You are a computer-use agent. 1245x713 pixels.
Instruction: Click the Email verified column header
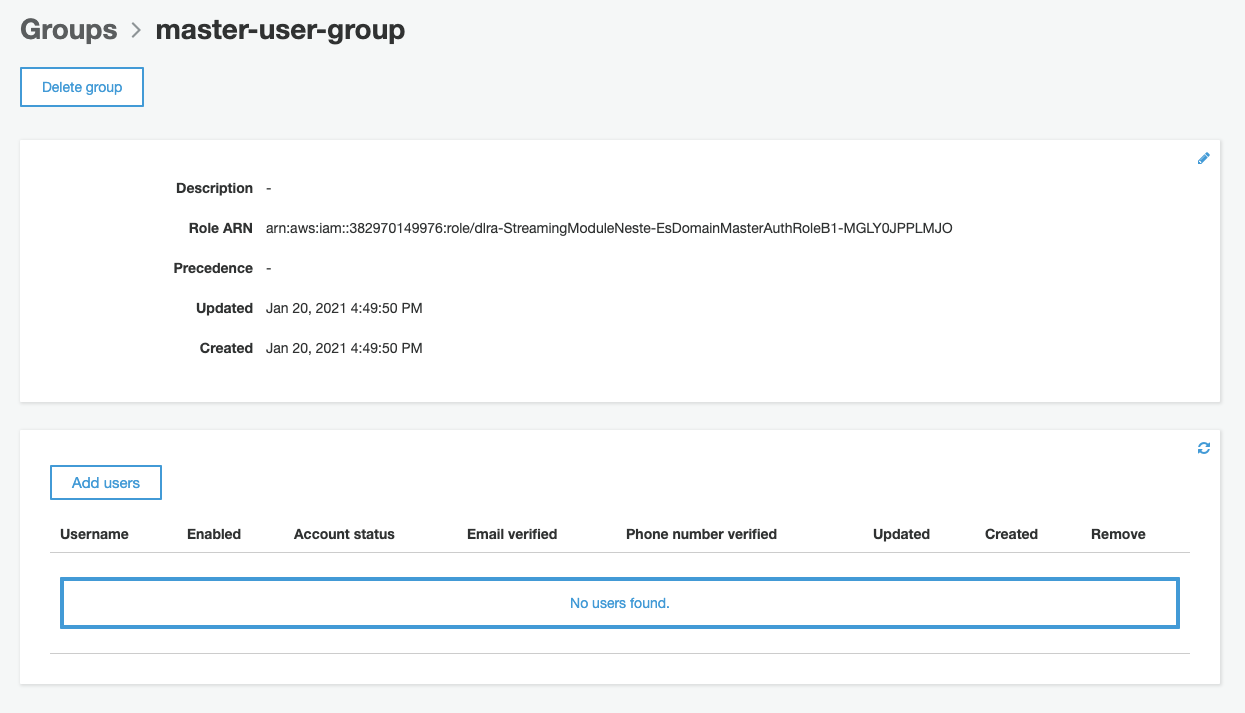512,534
